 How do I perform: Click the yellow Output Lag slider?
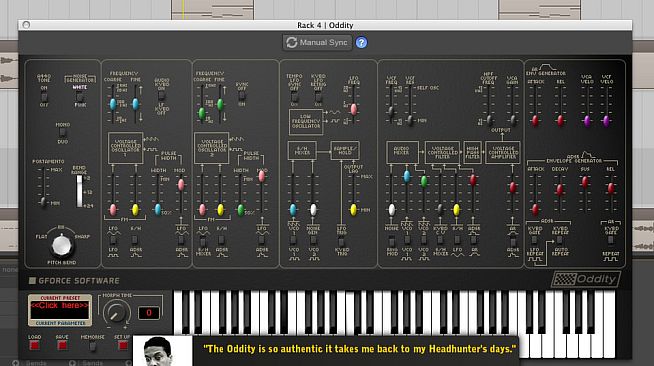[x=354, y=210]
